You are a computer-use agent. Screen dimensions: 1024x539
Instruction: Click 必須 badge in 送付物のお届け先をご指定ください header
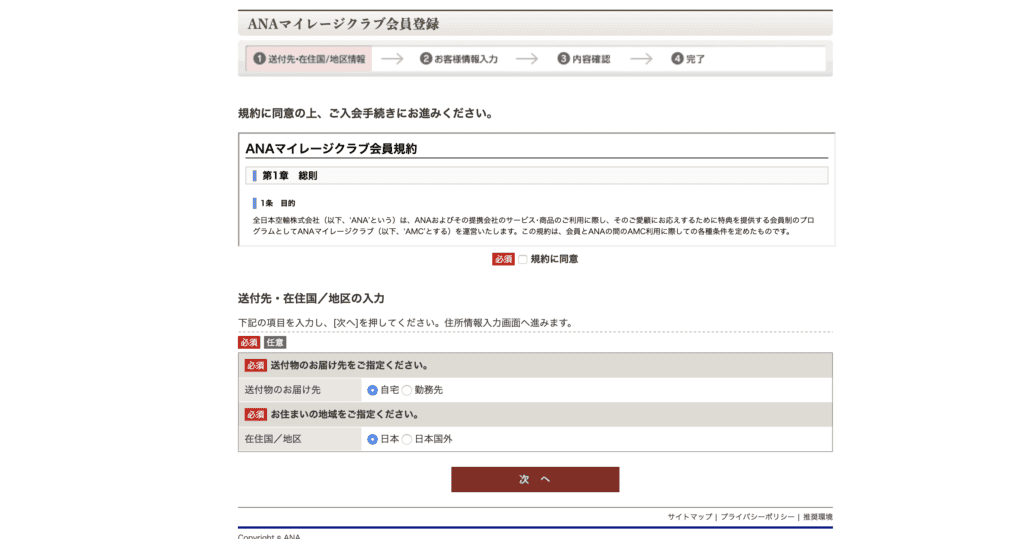pos(256,365)
